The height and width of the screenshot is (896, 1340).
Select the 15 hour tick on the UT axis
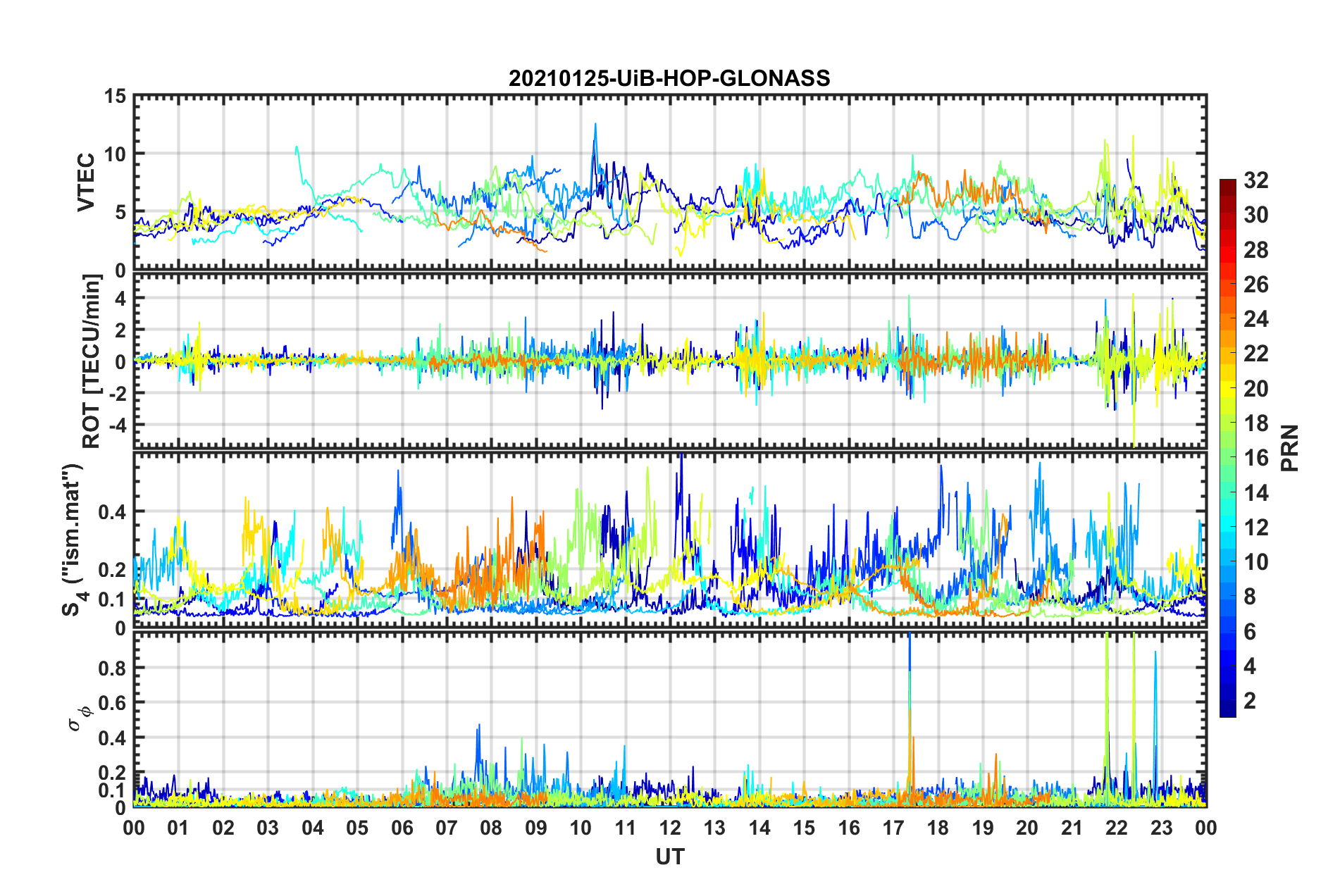(804, 828)
